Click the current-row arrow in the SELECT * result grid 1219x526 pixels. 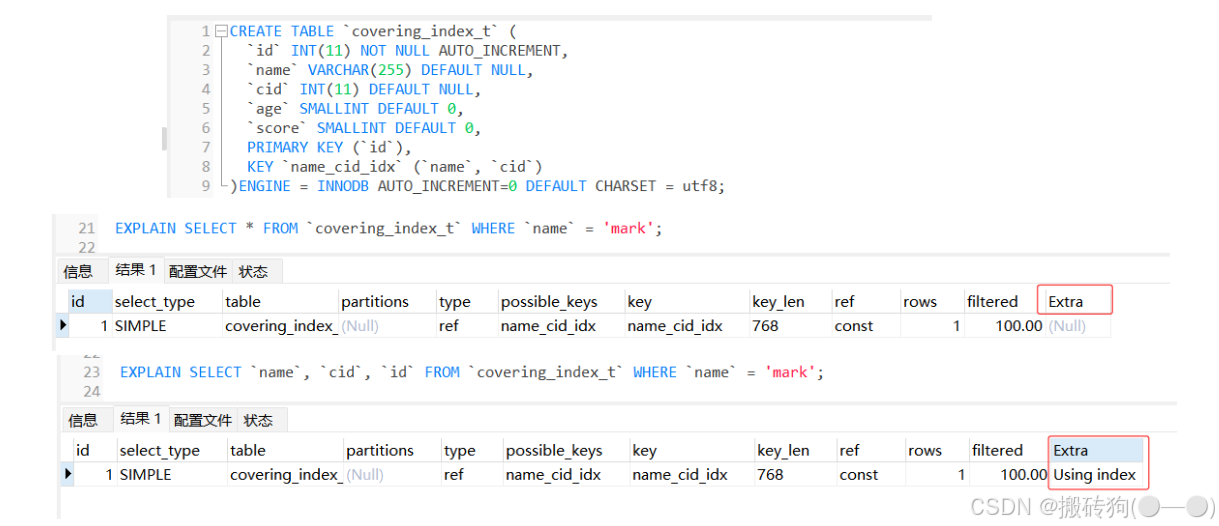coord(64,325)
